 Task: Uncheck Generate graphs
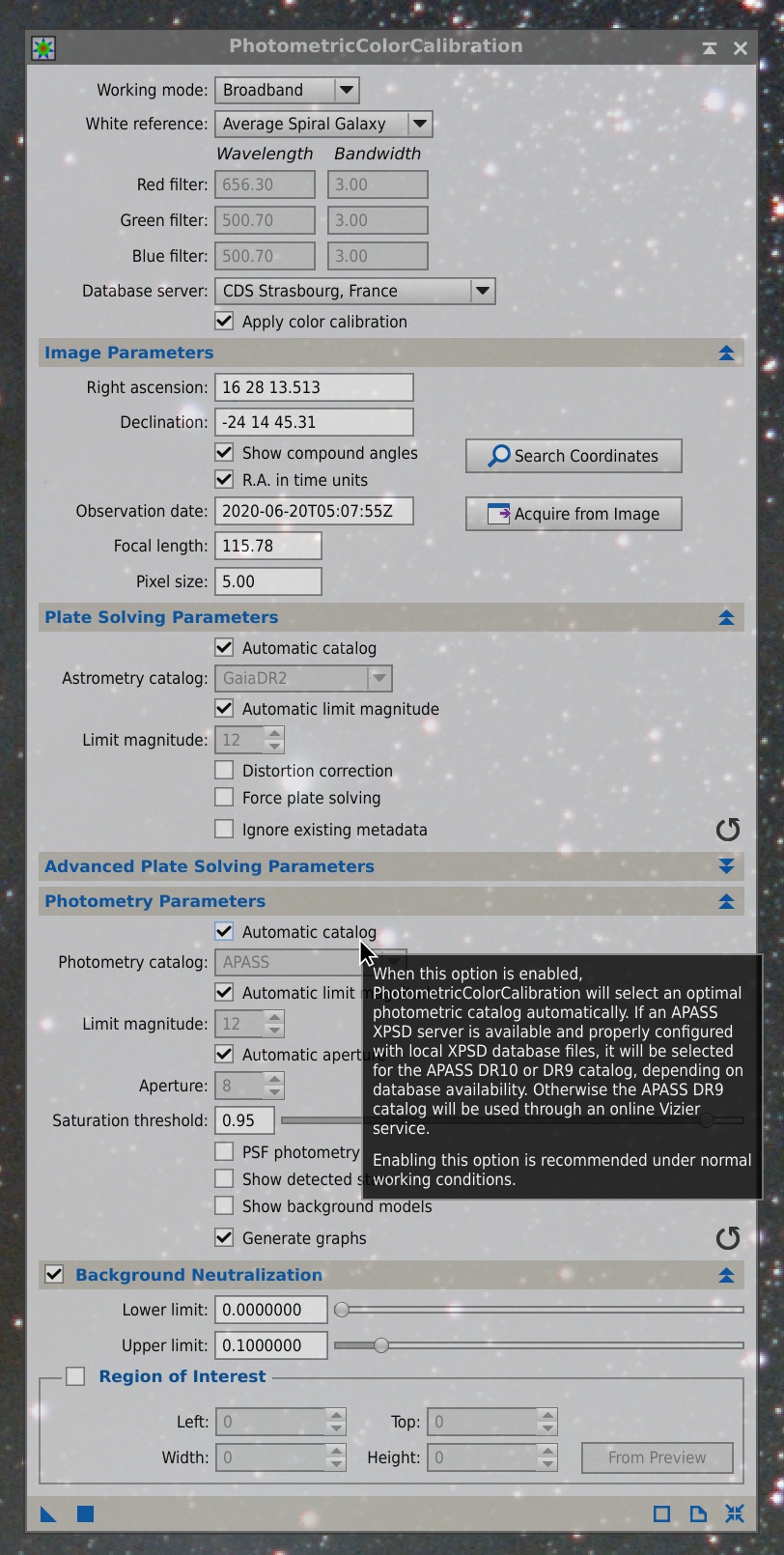point(224,1237)
